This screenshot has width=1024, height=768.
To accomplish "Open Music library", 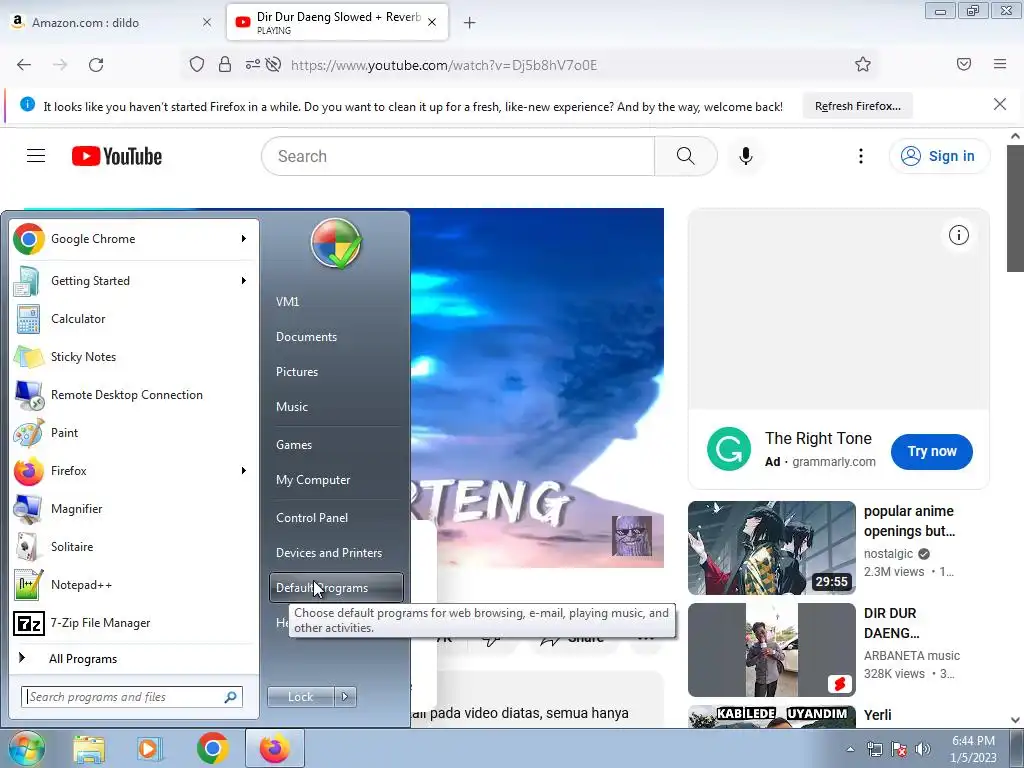I will coord(336,407).
